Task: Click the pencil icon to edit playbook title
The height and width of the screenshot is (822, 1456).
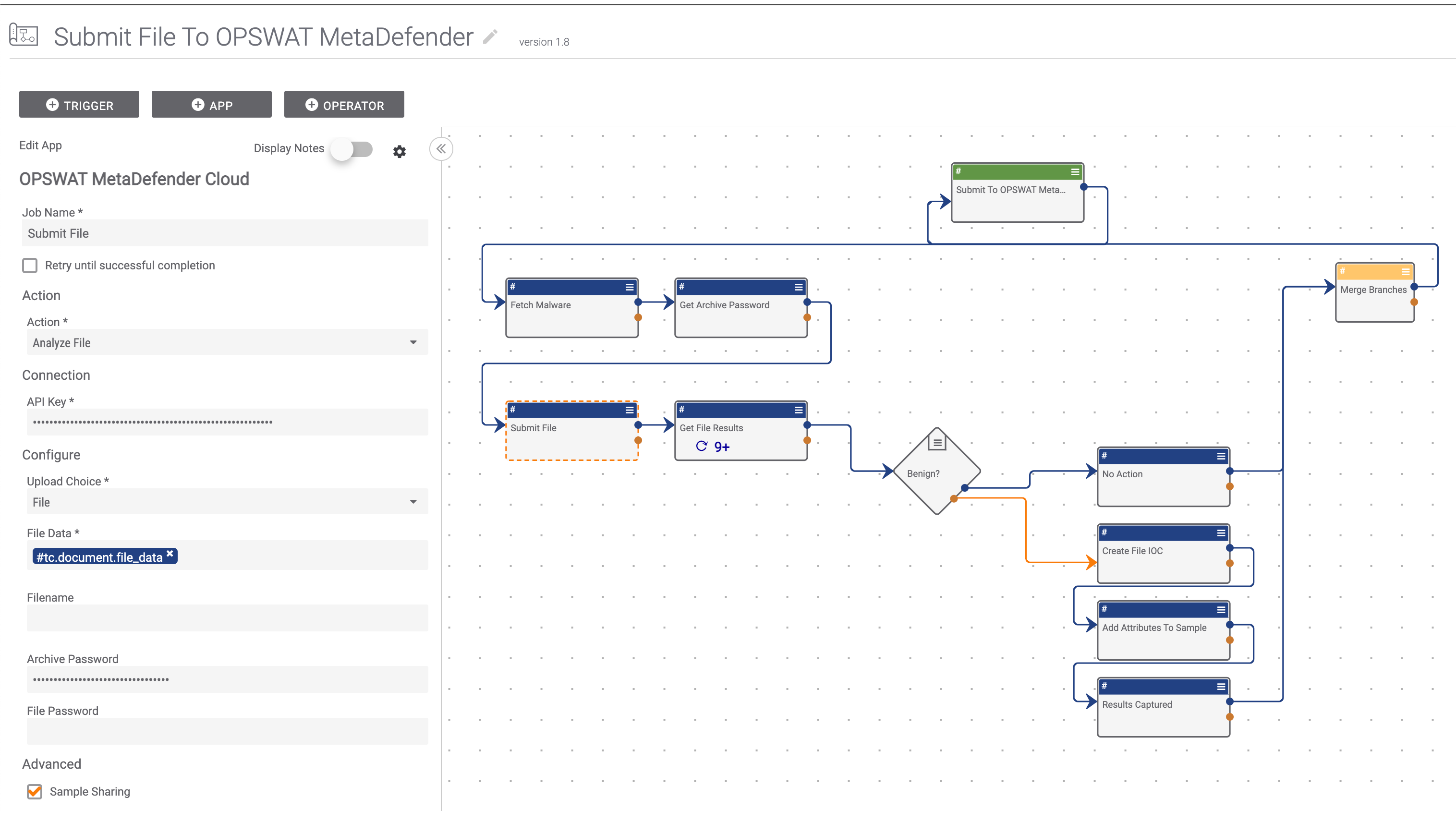Action: (490, 36)
